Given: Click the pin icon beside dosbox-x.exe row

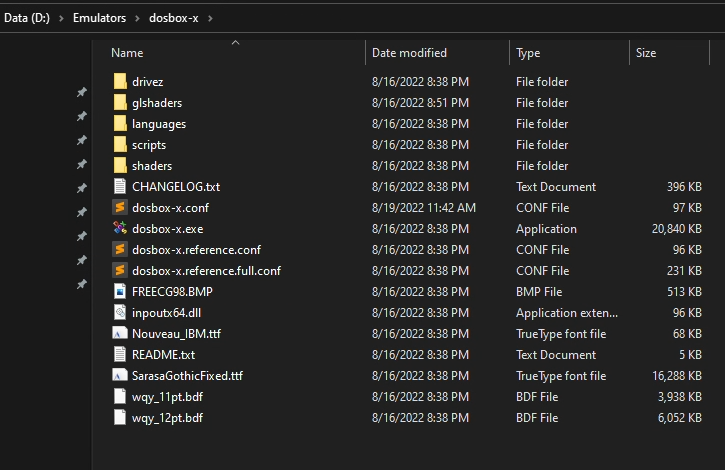Looking at the screenshot, I should coord(81,236).
